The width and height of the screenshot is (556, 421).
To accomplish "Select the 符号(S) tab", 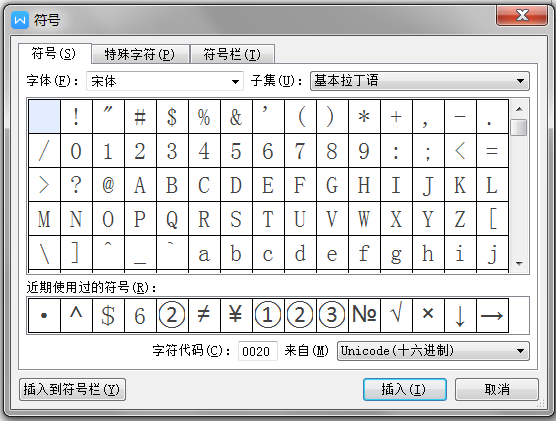I will [54, 54].
